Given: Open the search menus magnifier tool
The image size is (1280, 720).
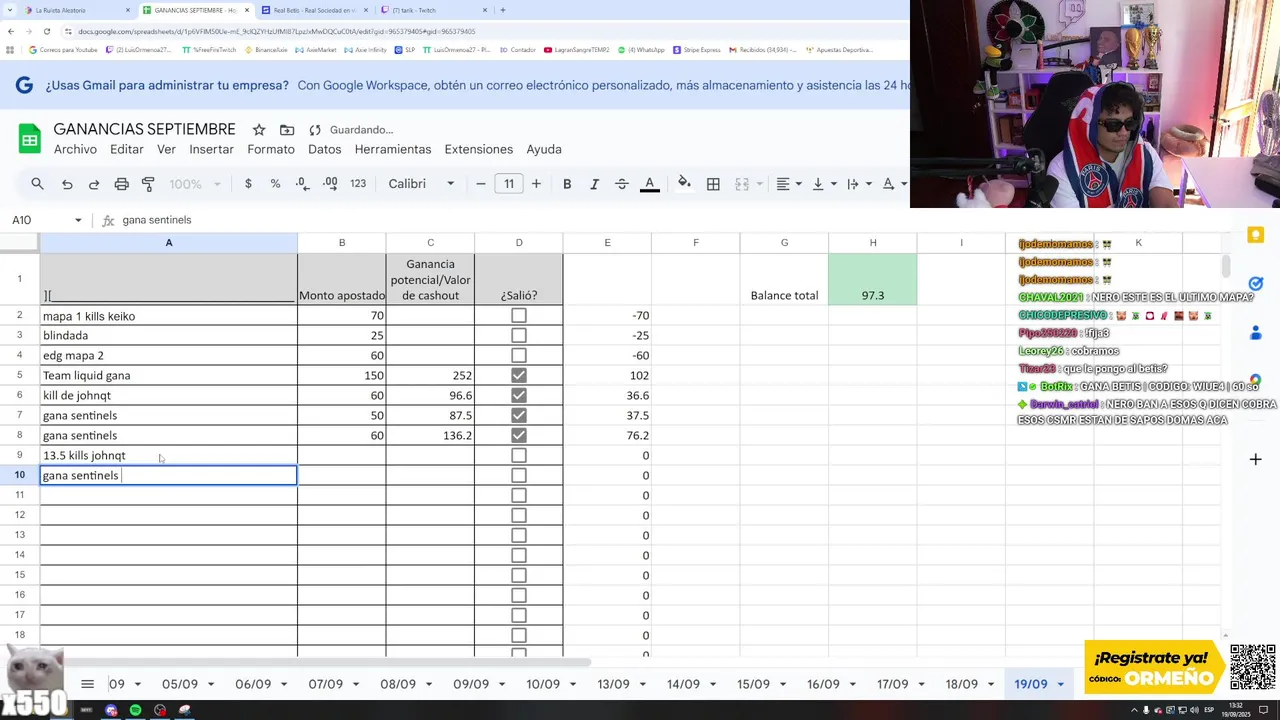Looking at the screenshot, I should point(37,184).
